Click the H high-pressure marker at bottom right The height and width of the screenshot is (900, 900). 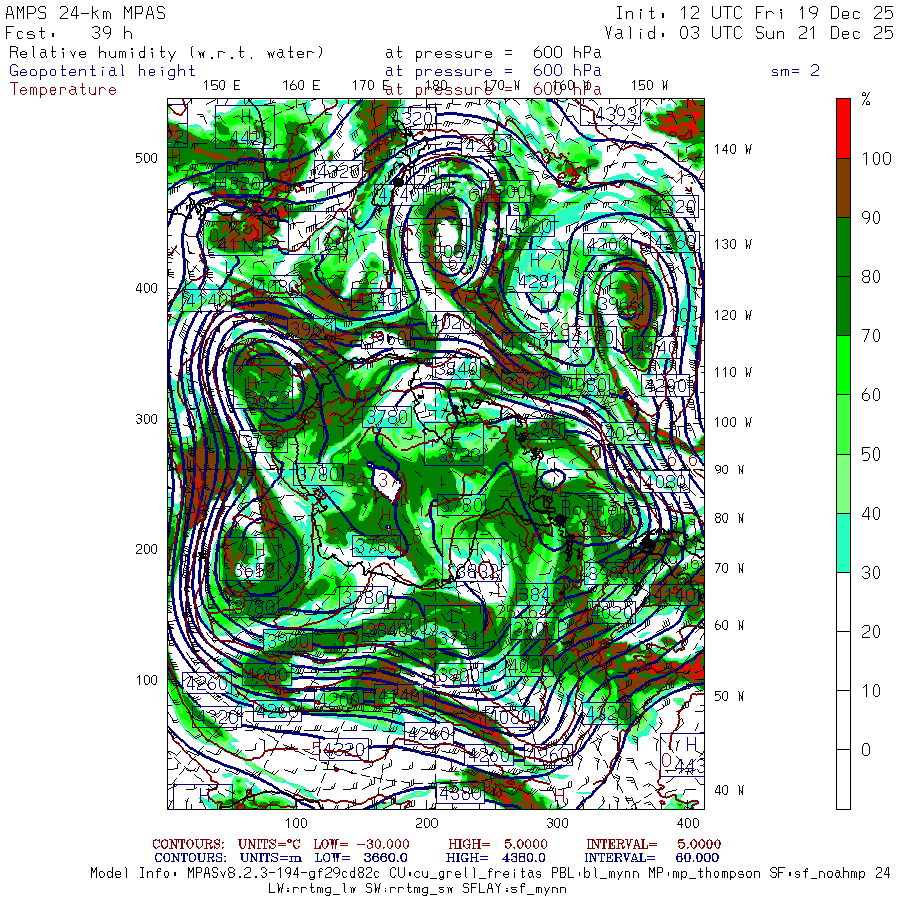(689, 745)
